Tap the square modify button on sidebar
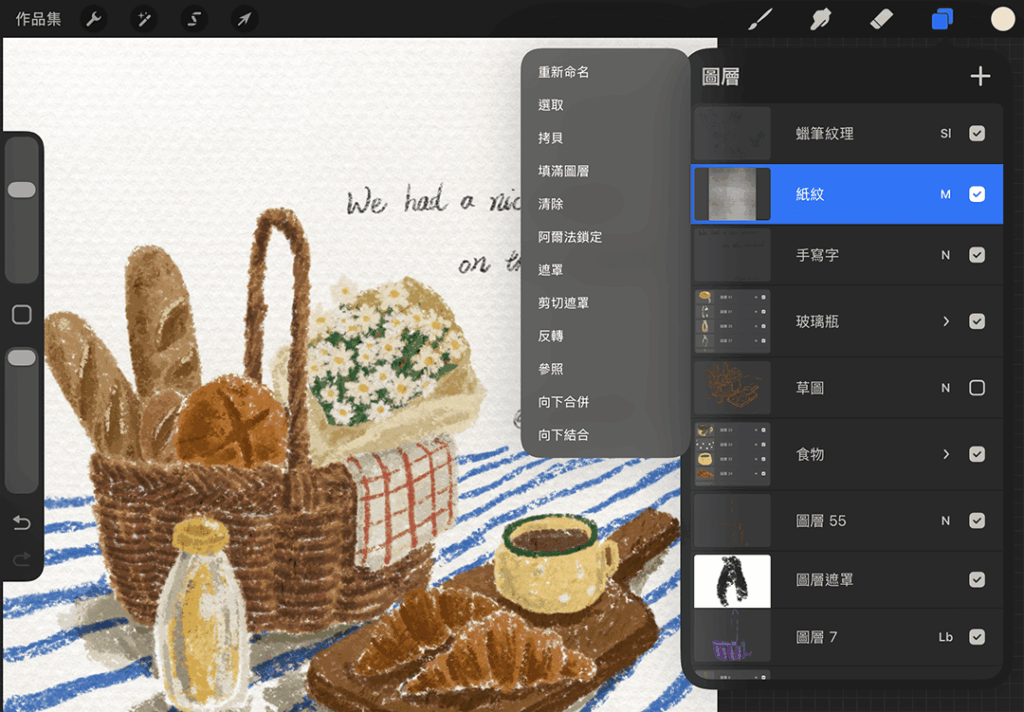The width and height of the screenshot is (1024, 712). click(x=22, y=315)
